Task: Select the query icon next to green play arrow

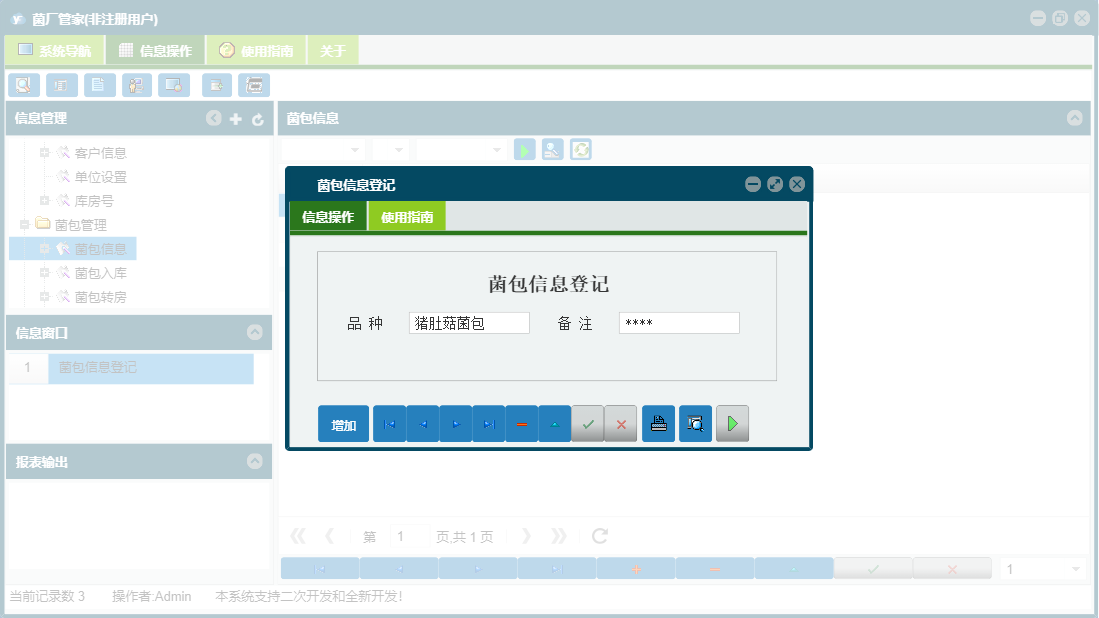Action: pos(552,149)
